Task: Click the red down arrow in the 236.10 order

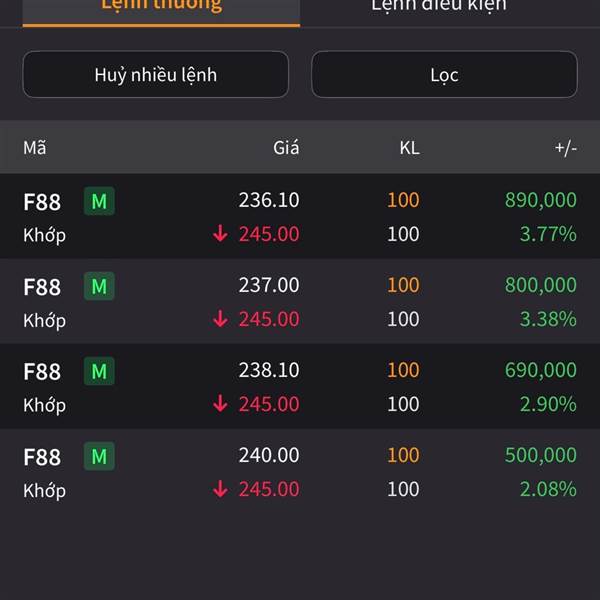Action: [220, 234]
